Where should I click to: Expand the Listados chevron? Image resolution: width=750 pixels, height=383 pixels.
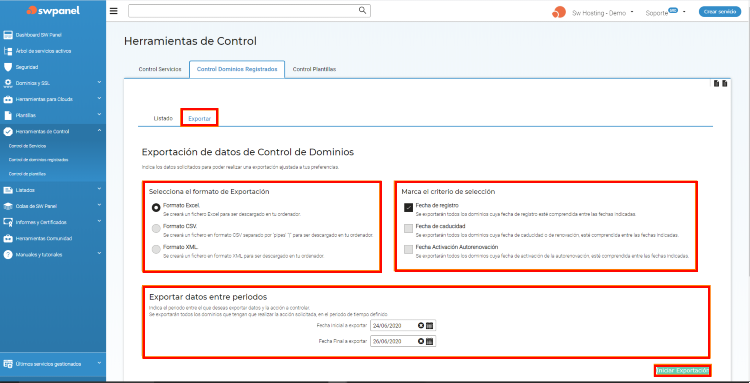[x=99, y=189]
